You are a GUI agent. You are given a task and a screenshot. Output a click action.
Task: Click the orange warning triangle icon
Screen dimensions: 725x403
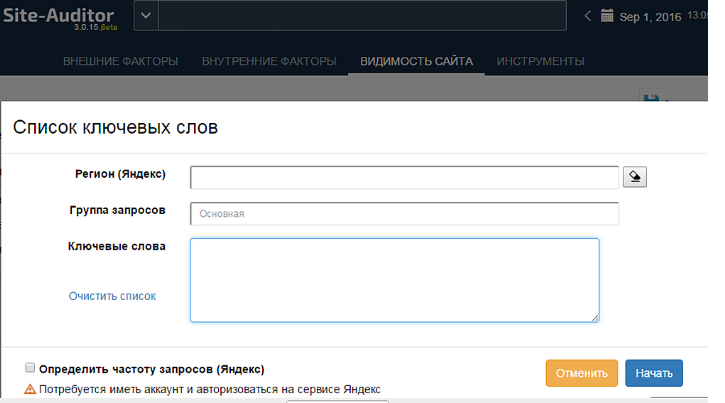(x=30, y=389)
